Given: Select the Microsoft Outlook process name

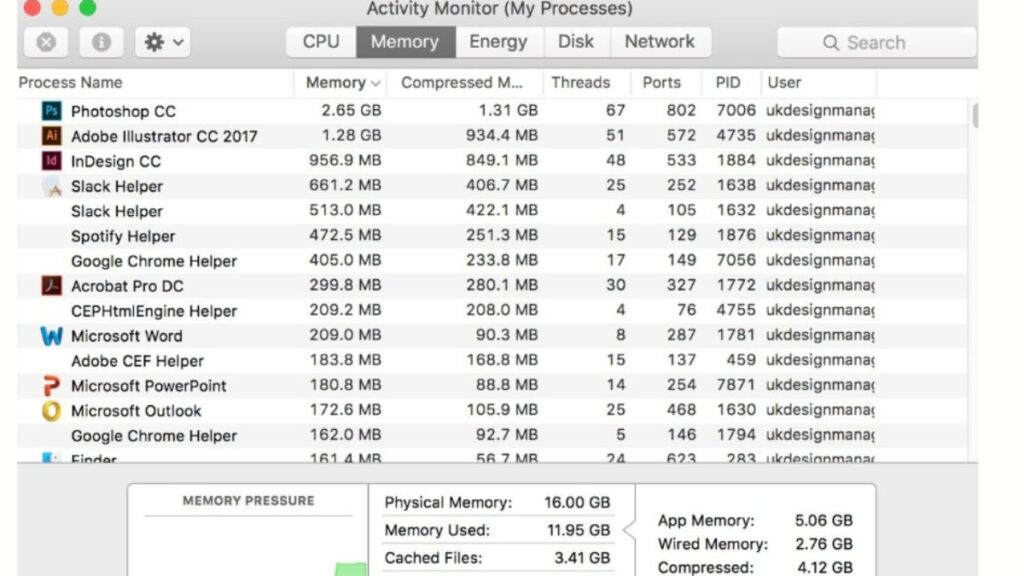Looking at the screenshot, I should pos(136,411).
